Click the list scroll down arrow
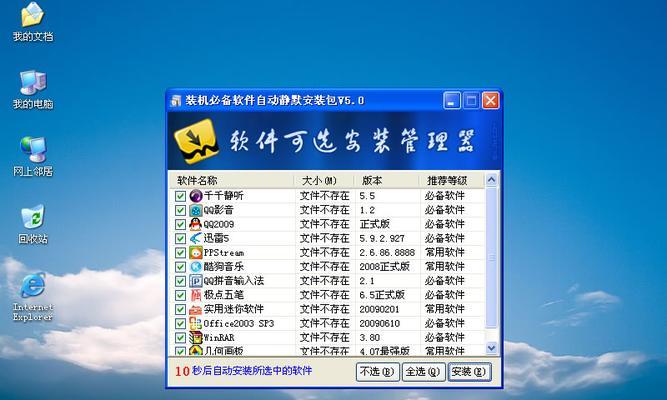This screenshot has height=400, width=667. click(491, 348)
